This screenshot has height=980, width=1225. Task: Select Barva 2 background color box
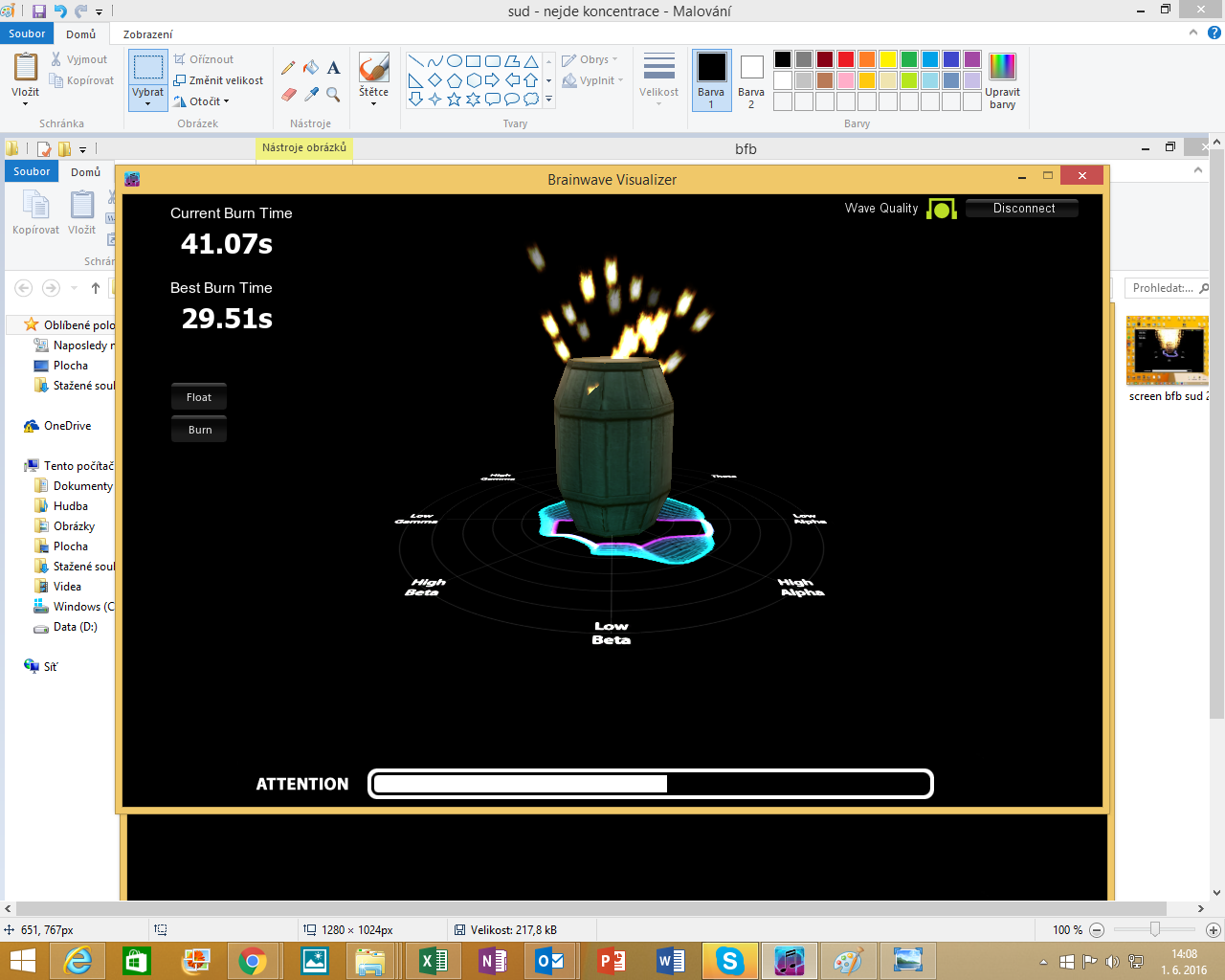pos(751,80)
